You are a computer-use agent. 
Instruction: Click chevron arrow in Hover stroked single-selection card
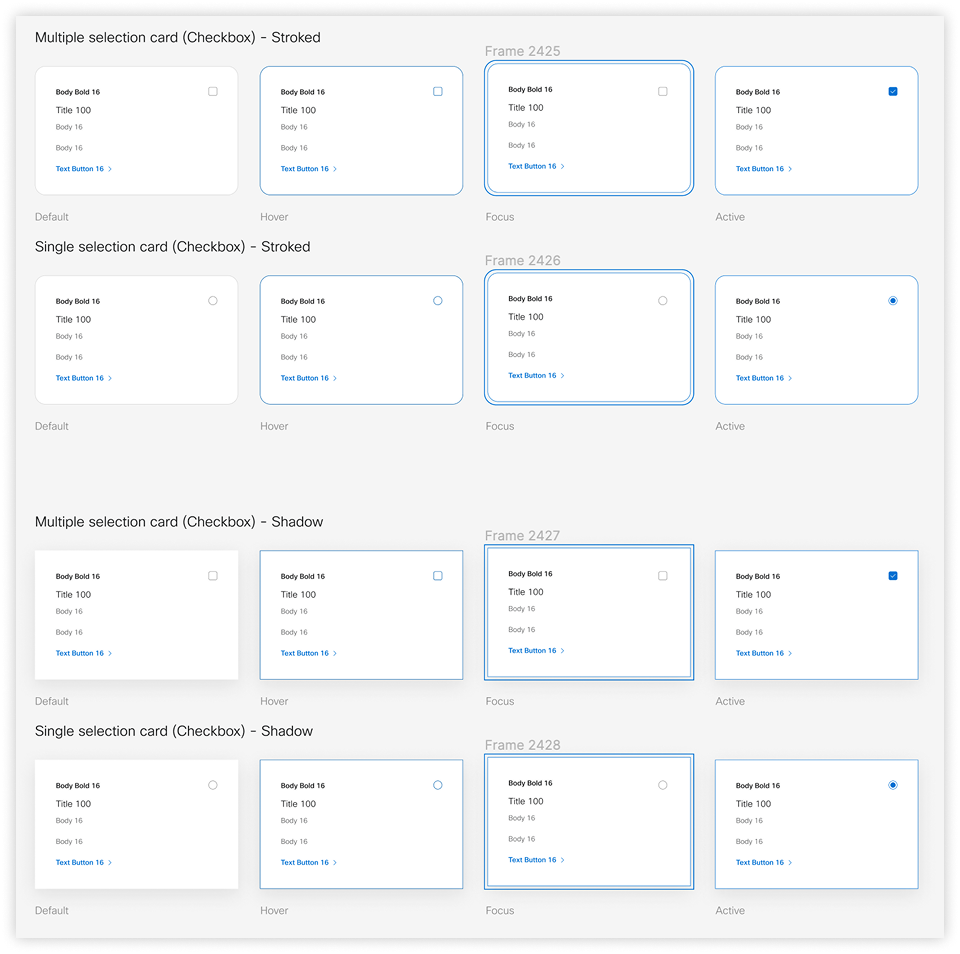pos(335,378)
